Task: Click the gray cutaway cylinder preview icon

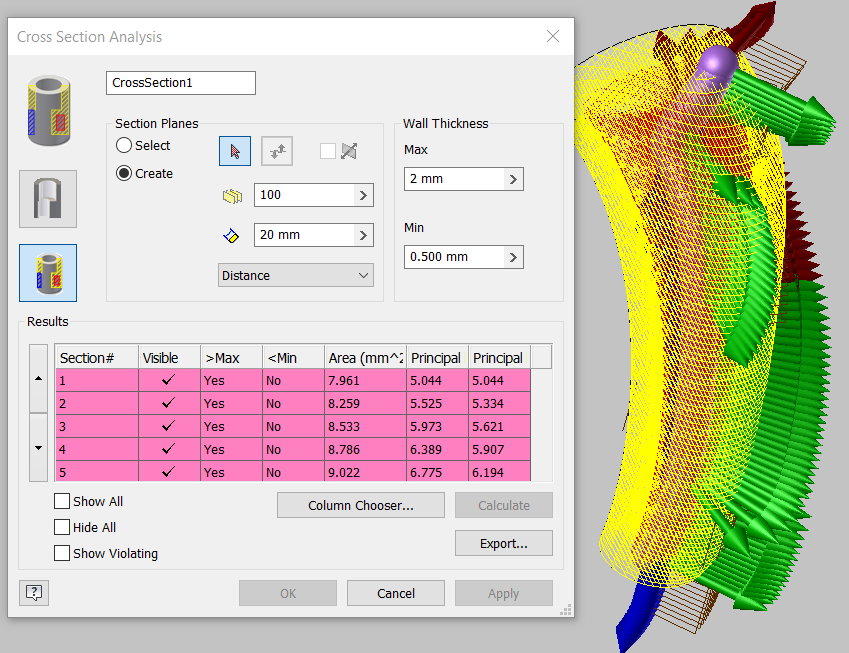Action: click(47, 198)
